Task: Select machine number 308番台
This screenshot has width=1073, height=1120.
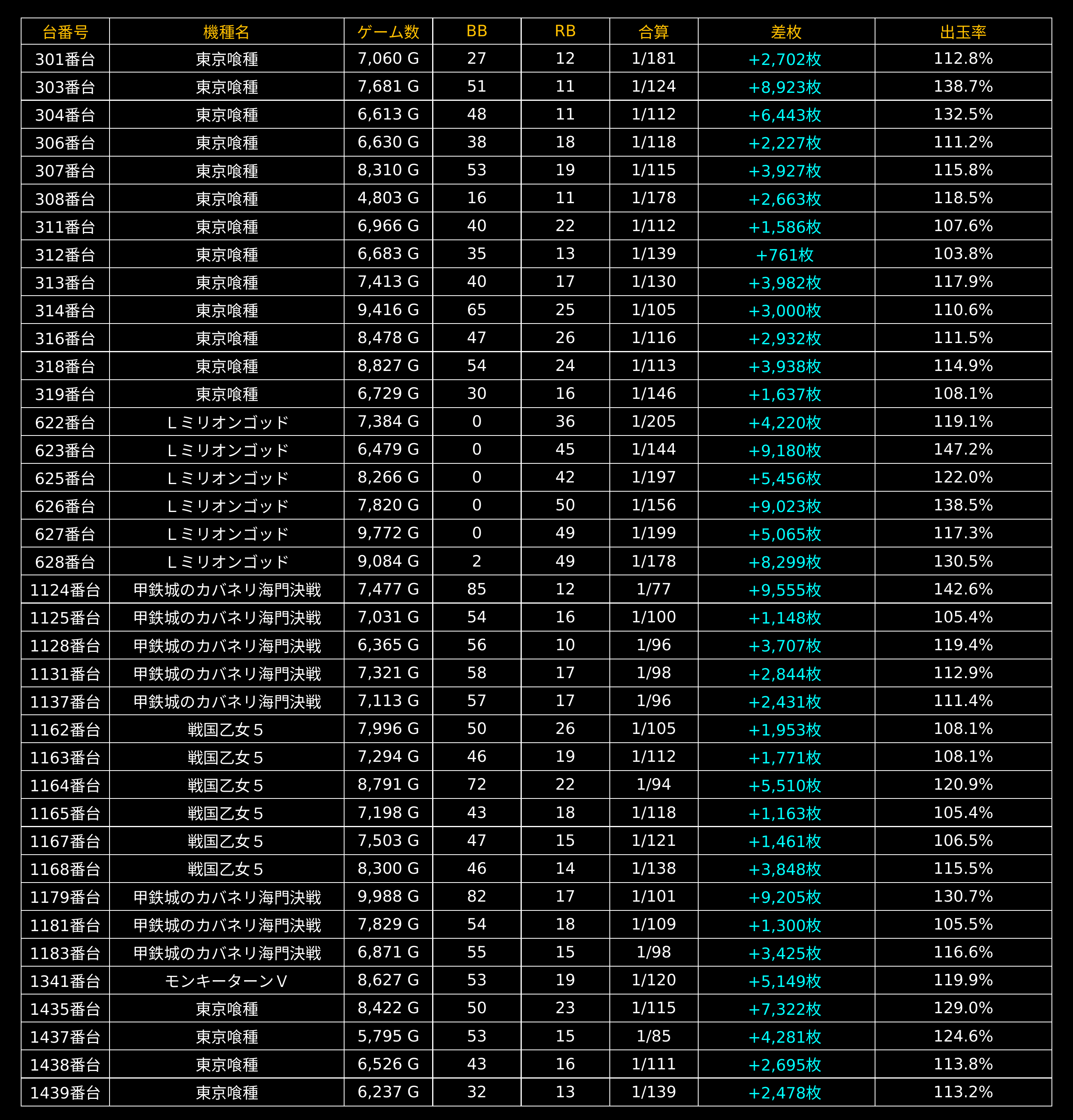Action: coord(65,198)
